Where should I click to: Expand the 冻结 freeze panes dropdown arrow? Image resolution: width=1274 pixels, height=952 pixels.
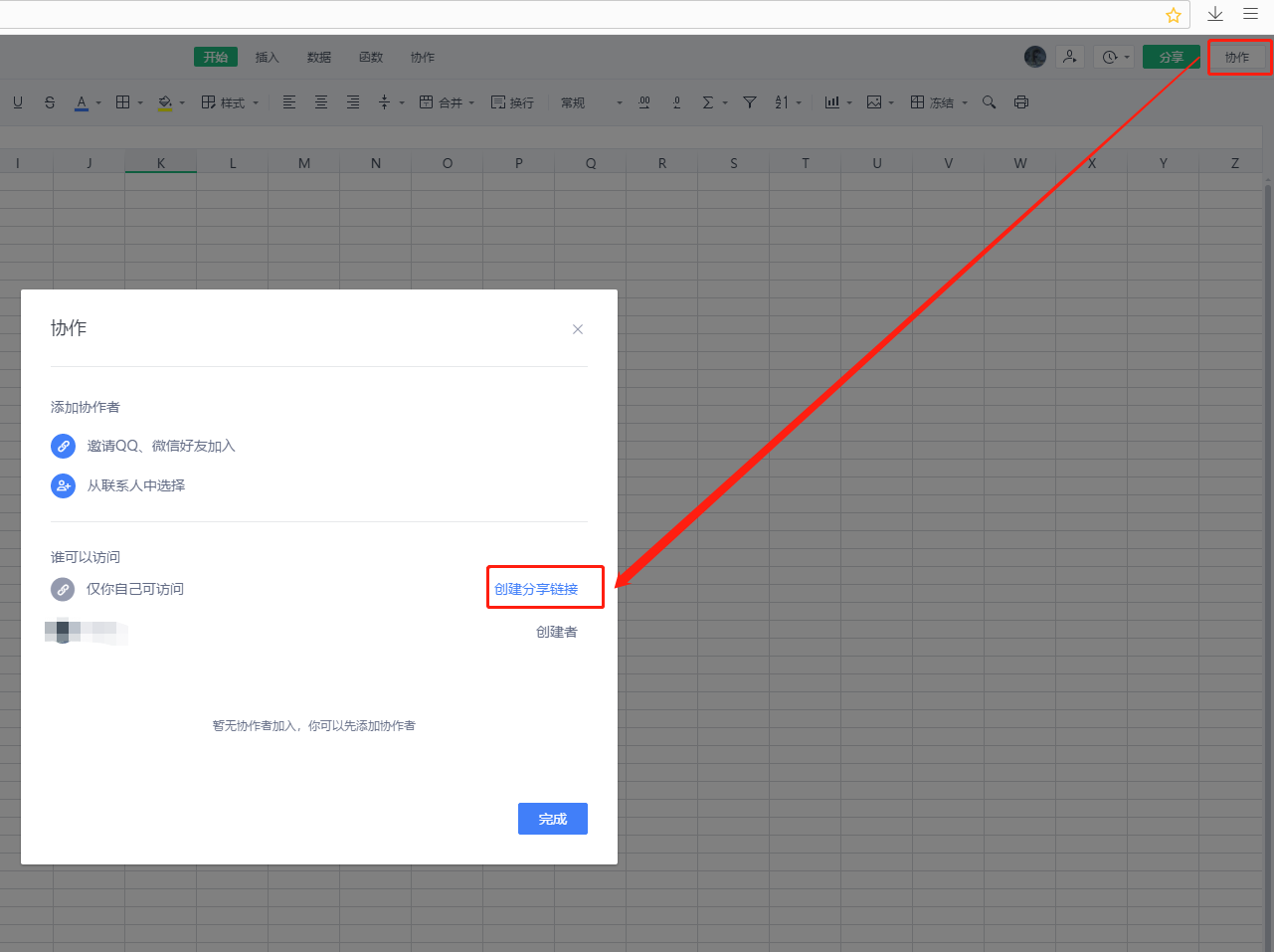(965, 102)
